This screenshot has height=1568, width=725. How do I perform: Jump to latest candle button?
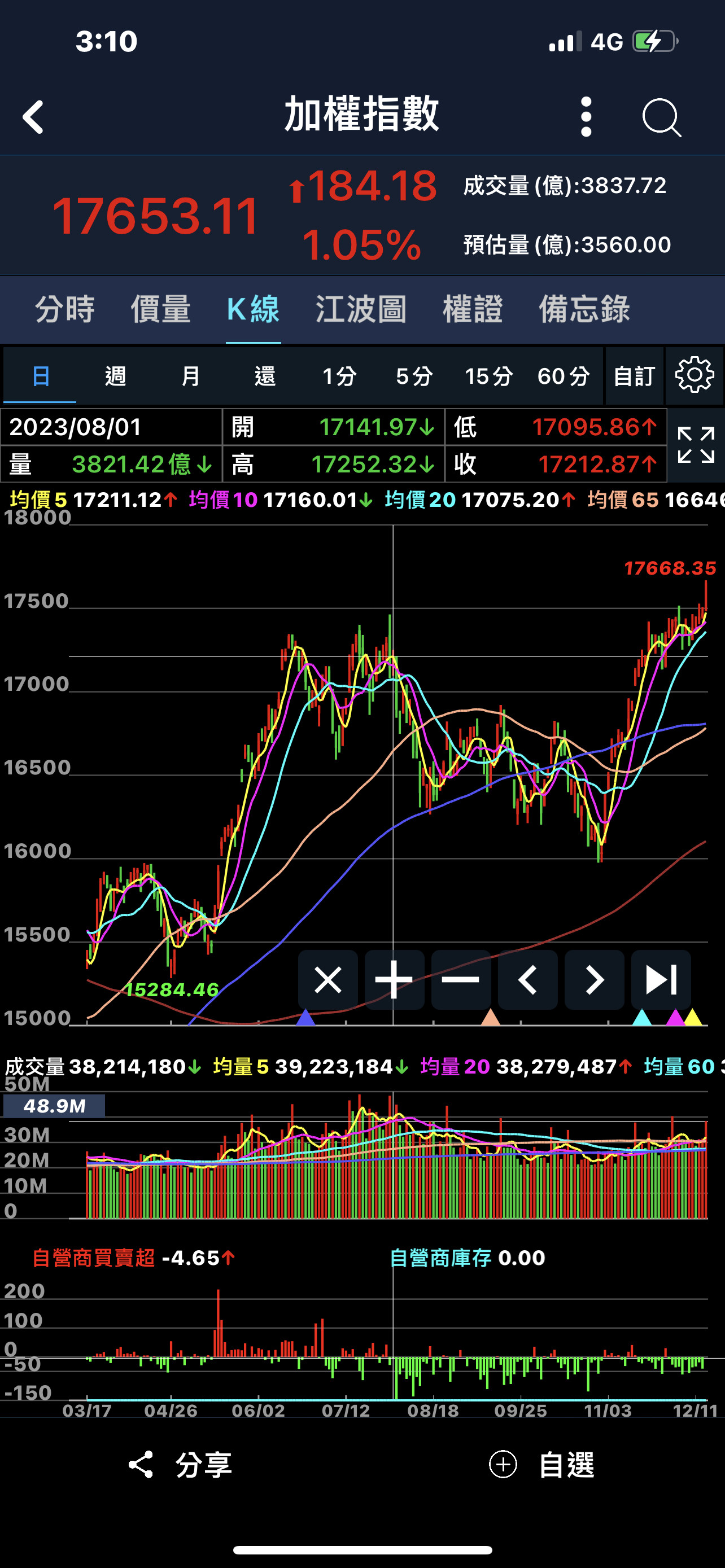click(661, 980)
